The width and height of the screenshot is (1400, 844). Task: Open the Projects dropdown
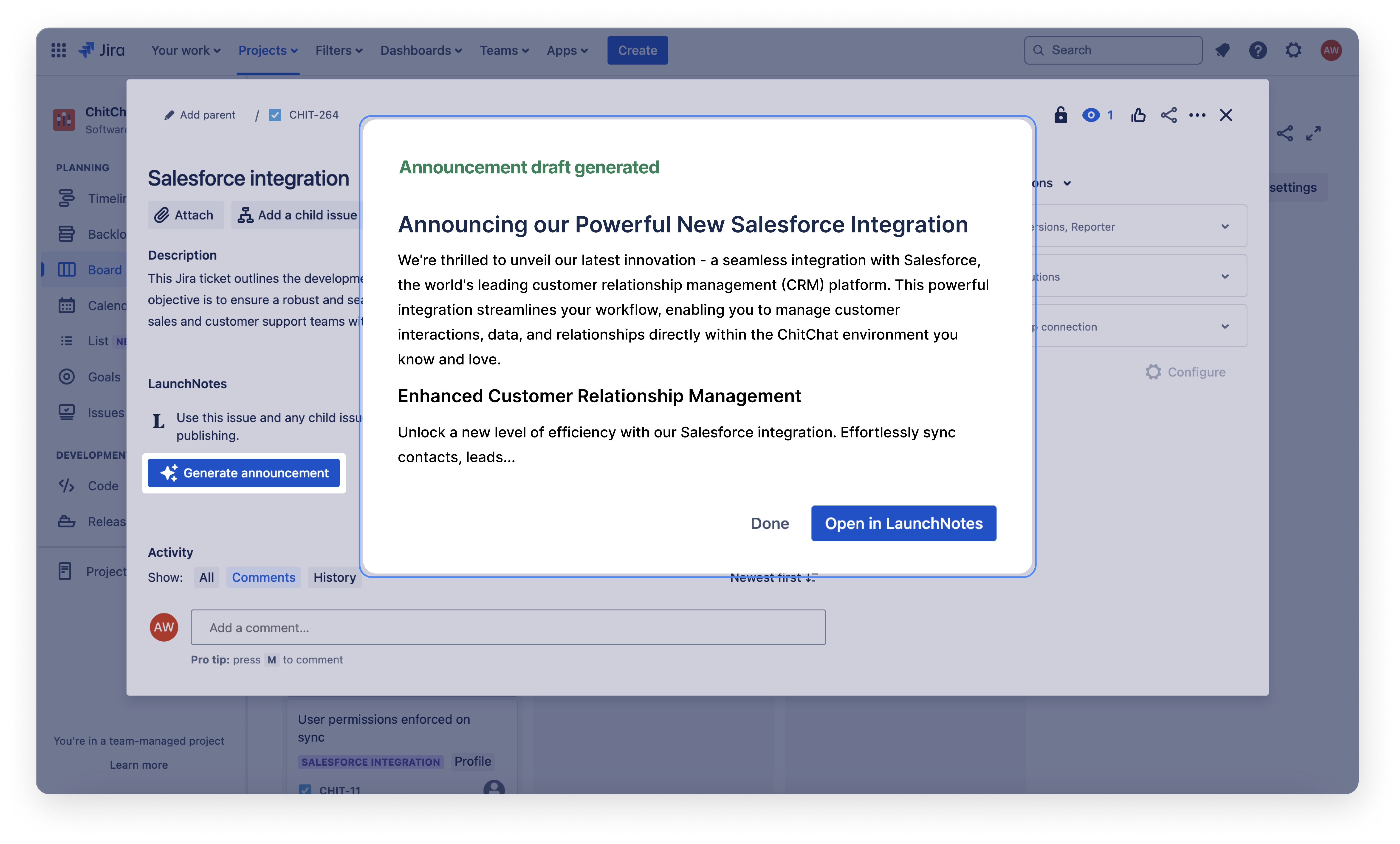click(x=268, y=50)
